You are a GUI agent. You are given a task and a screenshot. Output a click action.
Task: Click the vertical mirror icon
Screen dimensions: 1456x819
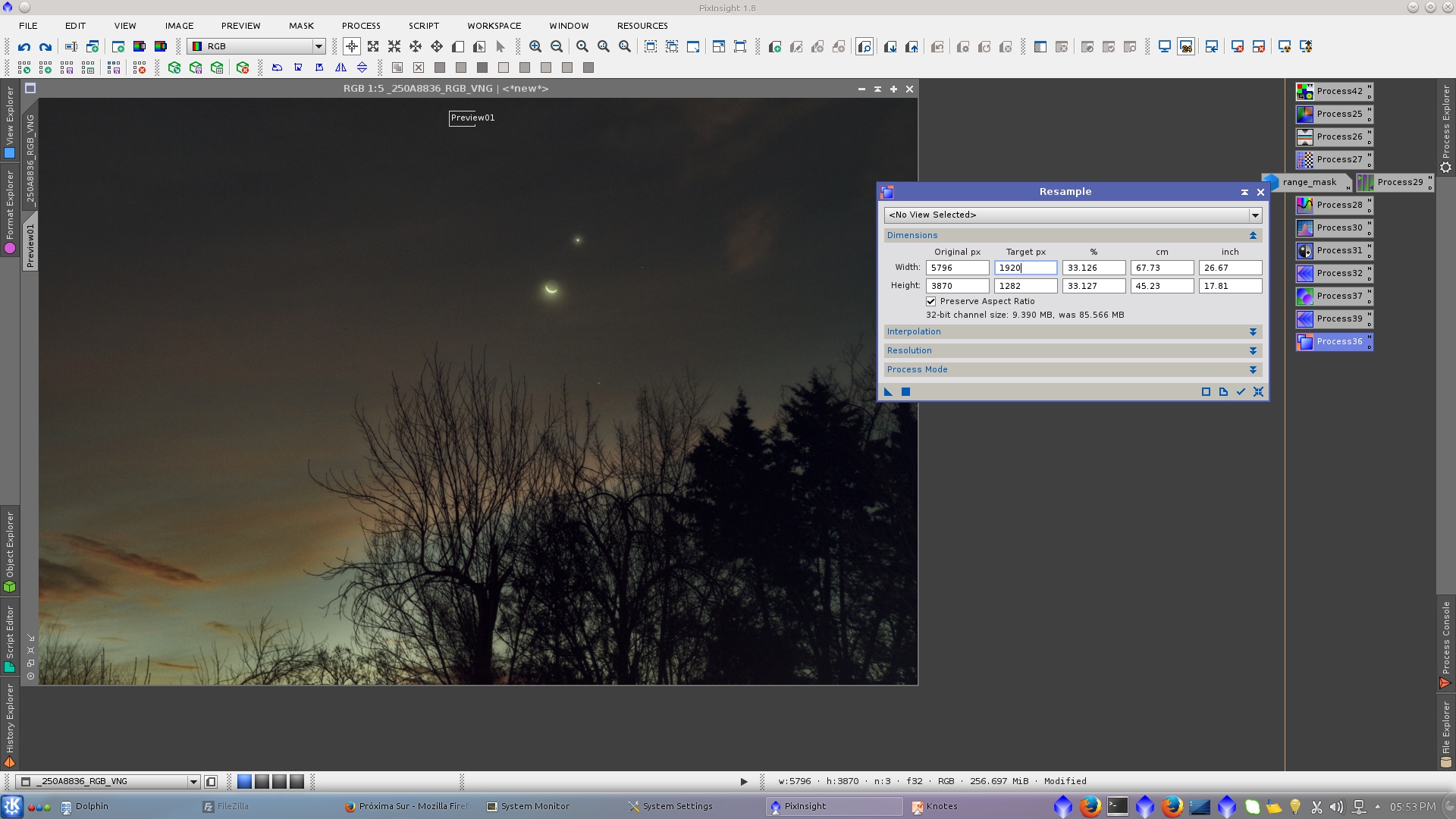(x=362, y=68)
